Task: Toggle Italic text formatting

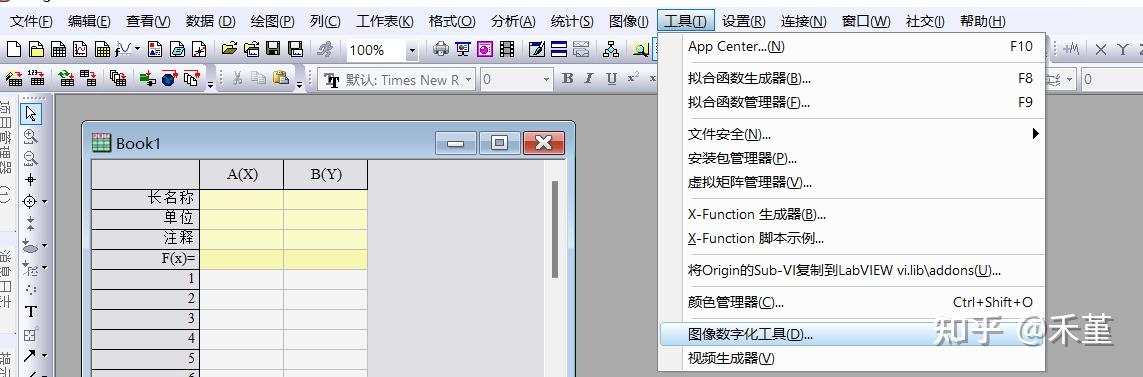Action: pos(589,79)
